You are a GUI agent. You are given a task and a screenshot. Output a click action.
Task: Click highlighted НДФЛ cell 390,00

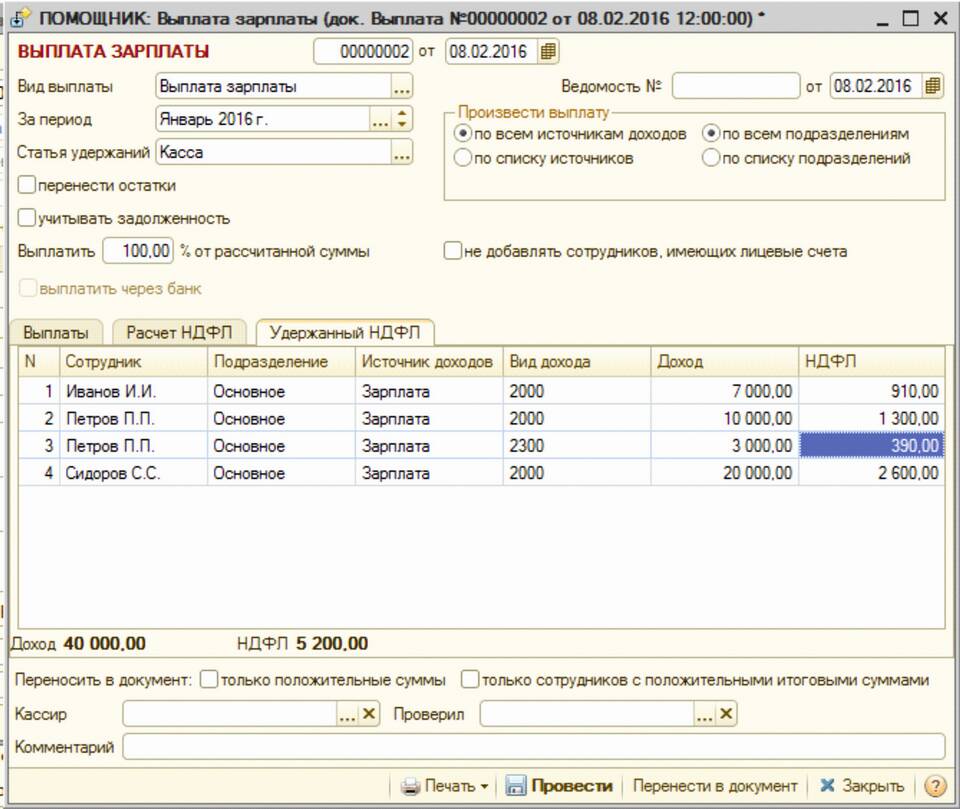coord(871,445)
